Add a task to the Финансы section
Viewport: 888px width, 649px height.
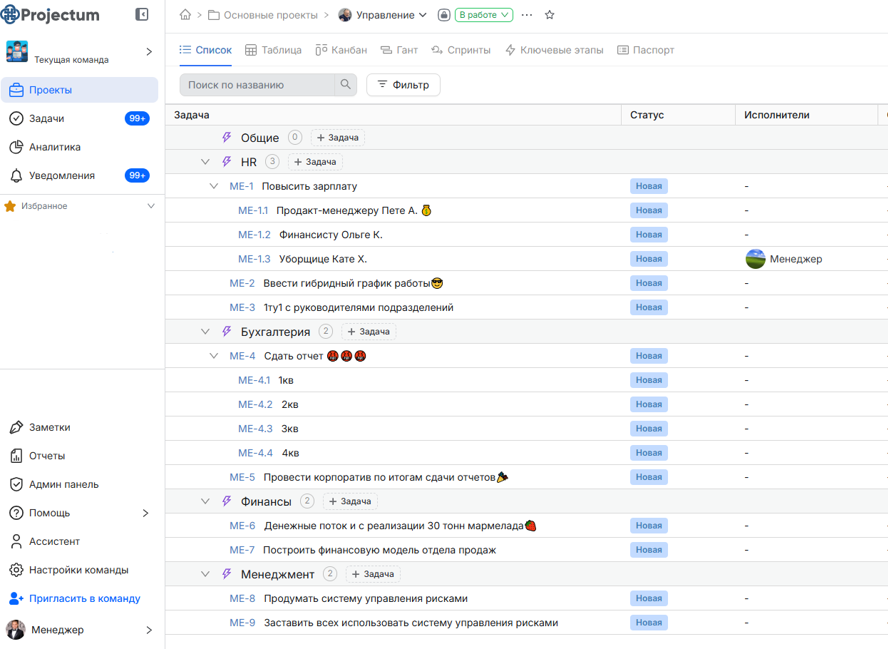(x=350, y=502)
